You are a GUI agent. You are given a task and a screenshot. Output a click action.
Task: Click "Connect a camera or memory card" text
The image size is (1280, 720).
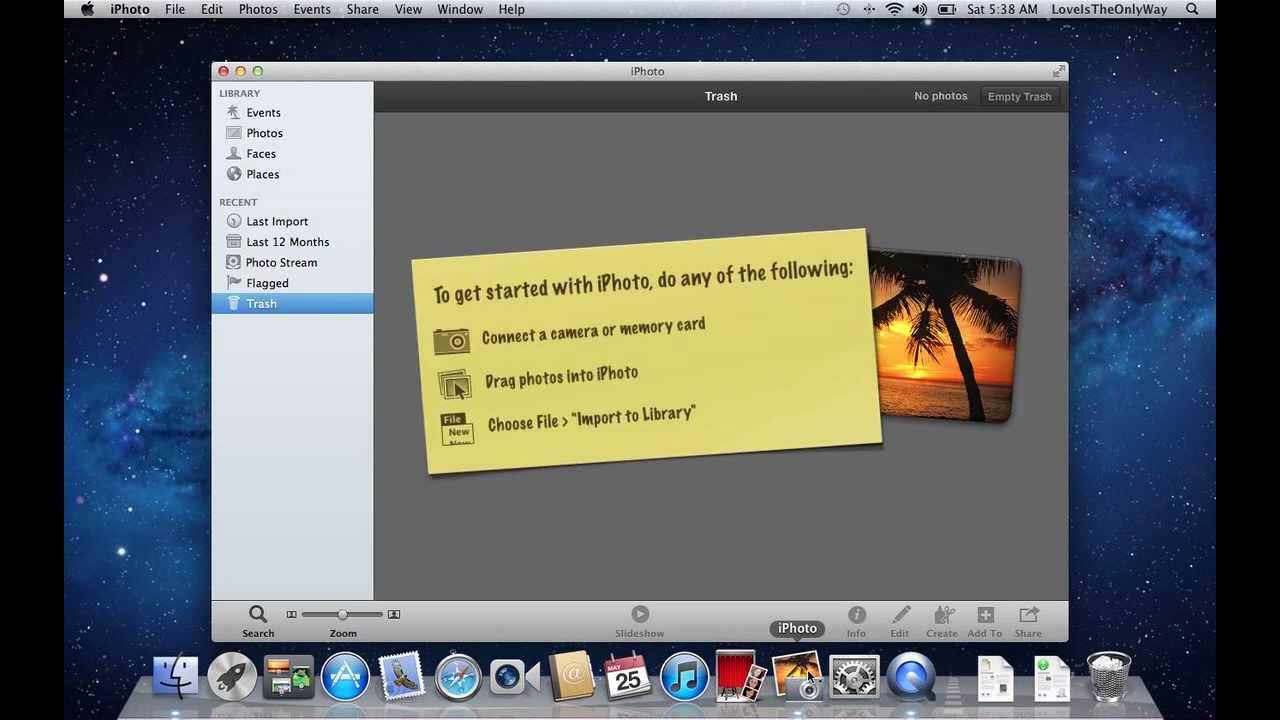593,331
